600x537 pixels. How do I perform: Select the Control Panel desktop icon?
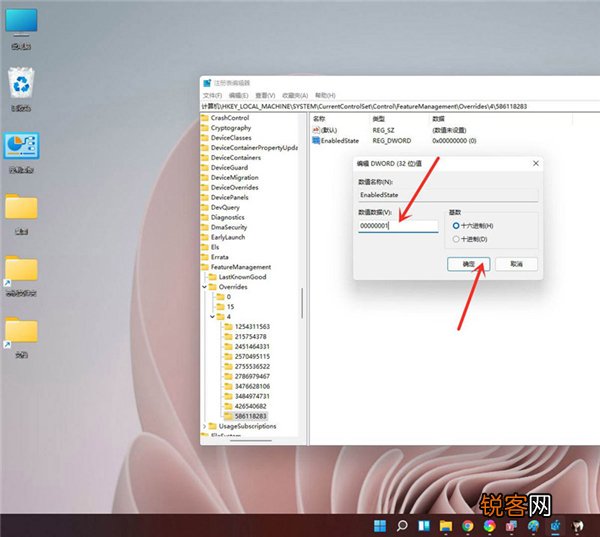21,152
